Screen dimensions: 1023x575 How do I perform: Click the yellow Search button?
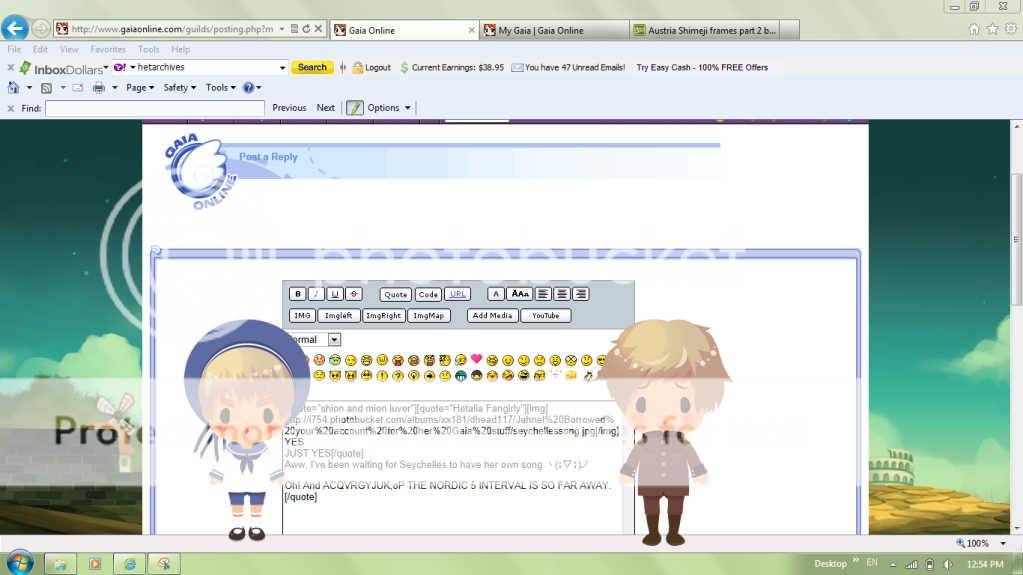click(x=312, y=67)
